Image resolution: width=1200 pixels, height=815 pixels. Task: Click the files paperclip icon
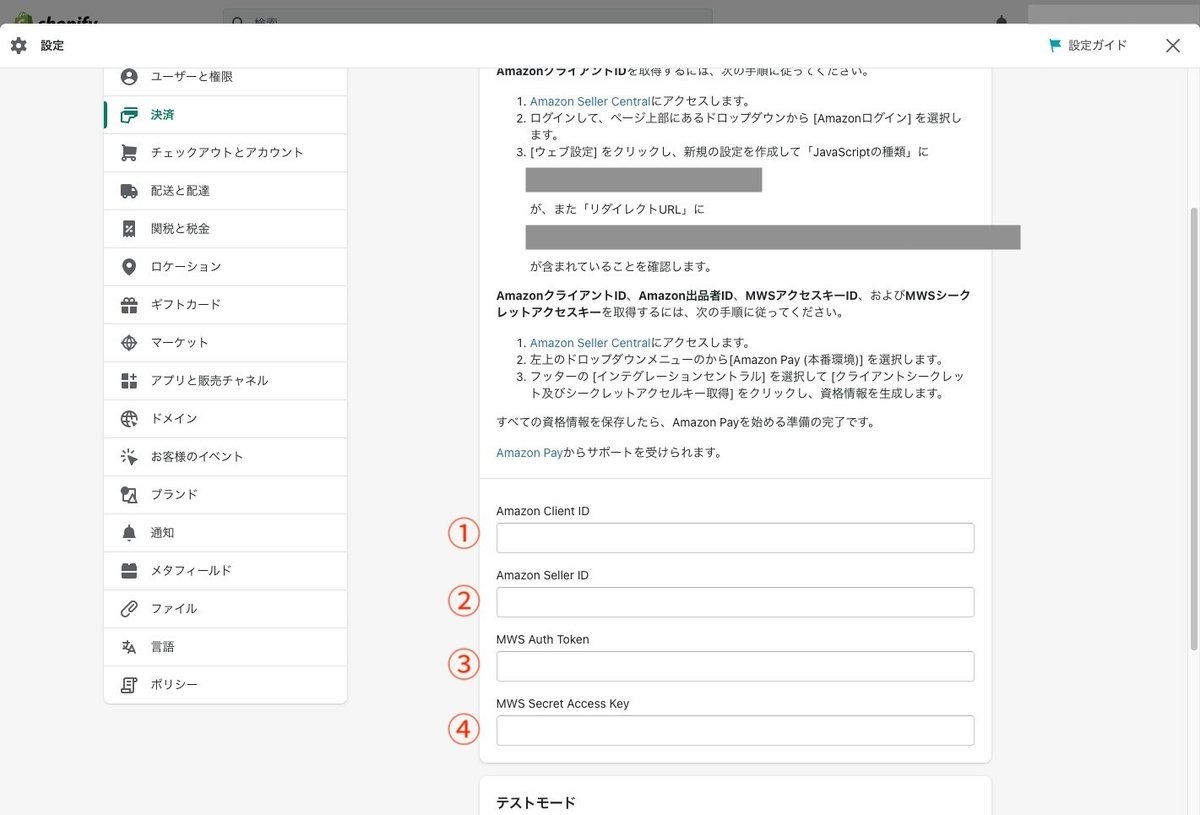[x=129, y=609]
